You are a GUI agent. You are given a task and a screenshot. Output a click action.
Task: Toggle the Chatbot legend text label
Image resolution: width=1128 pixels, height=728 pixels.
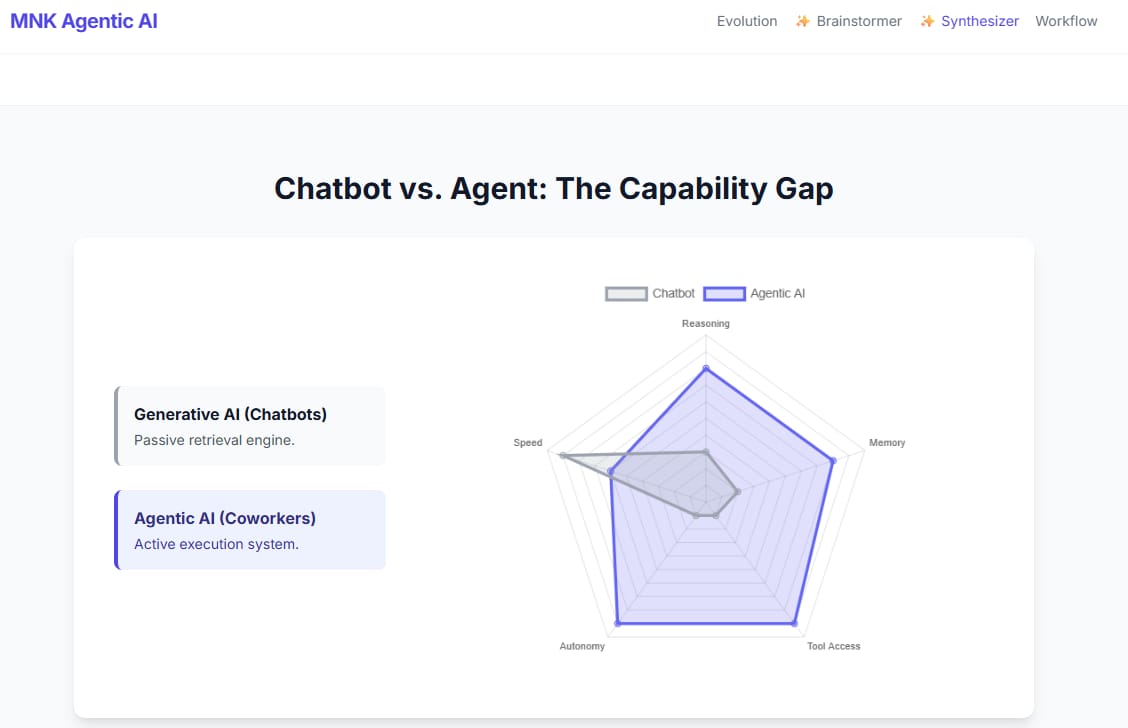click(x=673, y=294)
